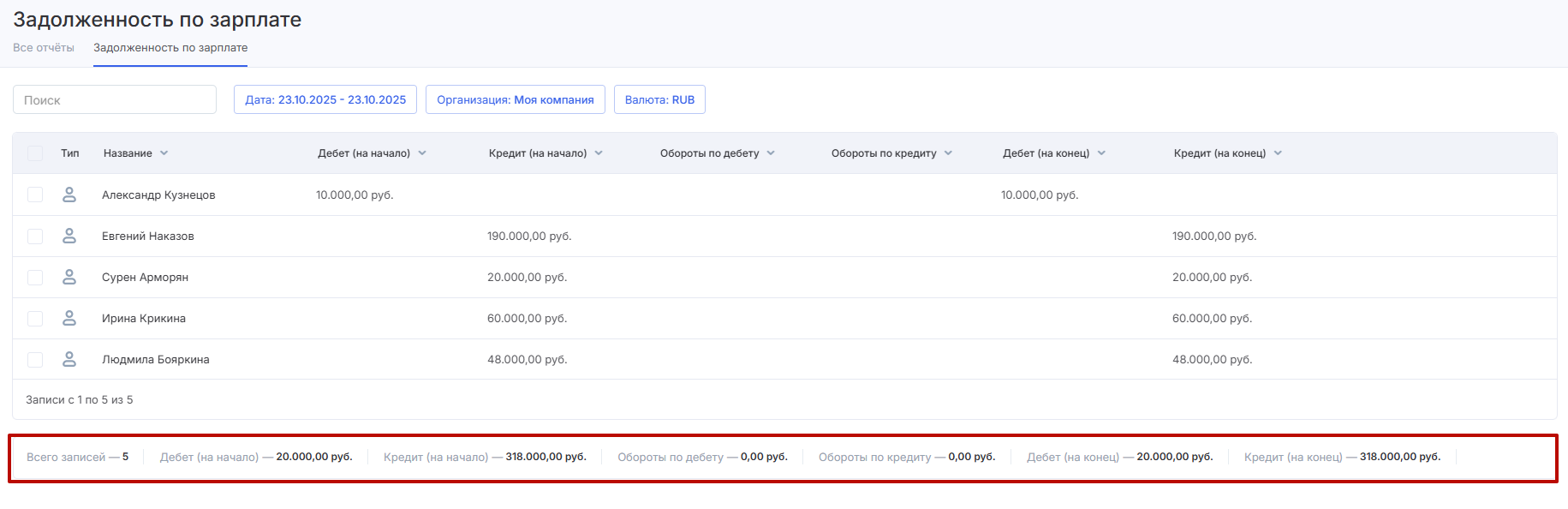Image resolution: width=1568 pixels, height=509 pixels.
Task: Tick the select-all checkbox in table header
Action: (35, 153)
